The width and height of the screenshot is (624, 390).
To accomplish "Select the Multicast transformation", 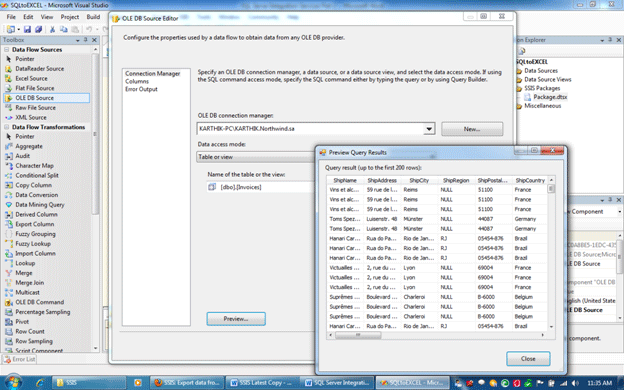I will tap(27, 292).
